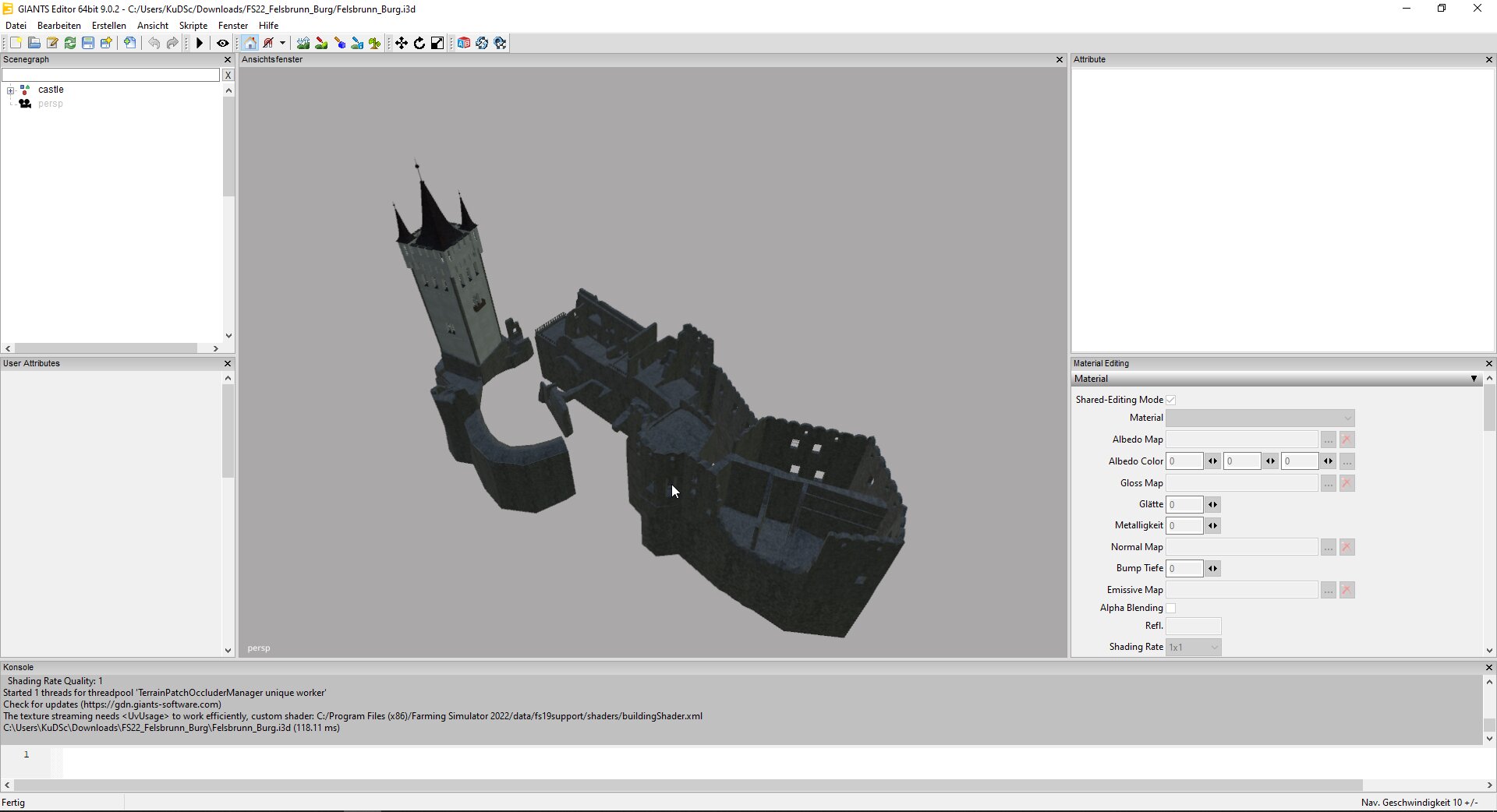Toggle the Shared-Editing Mode checkbox
Image resolution: width=1497 pixels, height=812 pixels.
click(1170, 400)
